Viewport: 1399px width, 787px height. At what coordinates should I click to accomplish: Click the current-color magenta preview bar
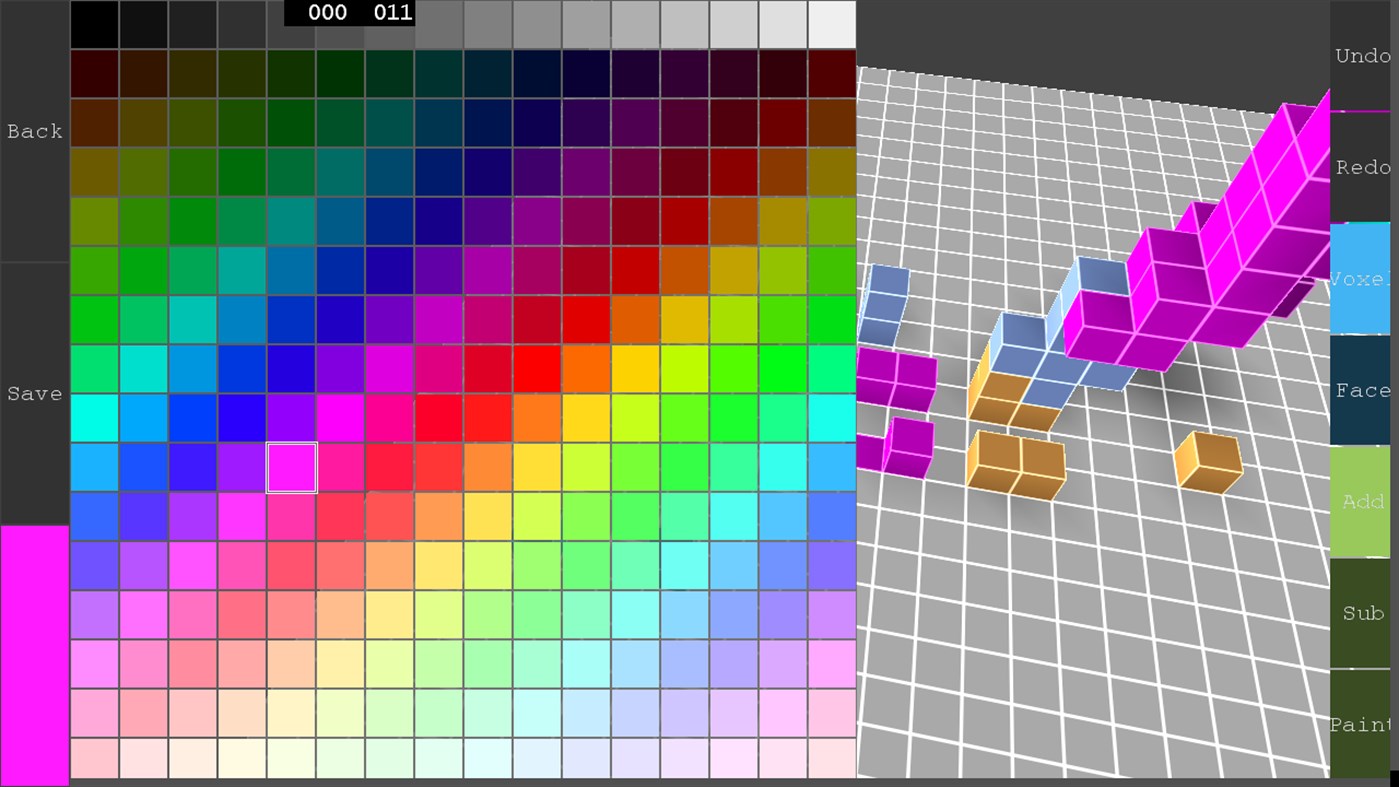(x=34, y=655)
